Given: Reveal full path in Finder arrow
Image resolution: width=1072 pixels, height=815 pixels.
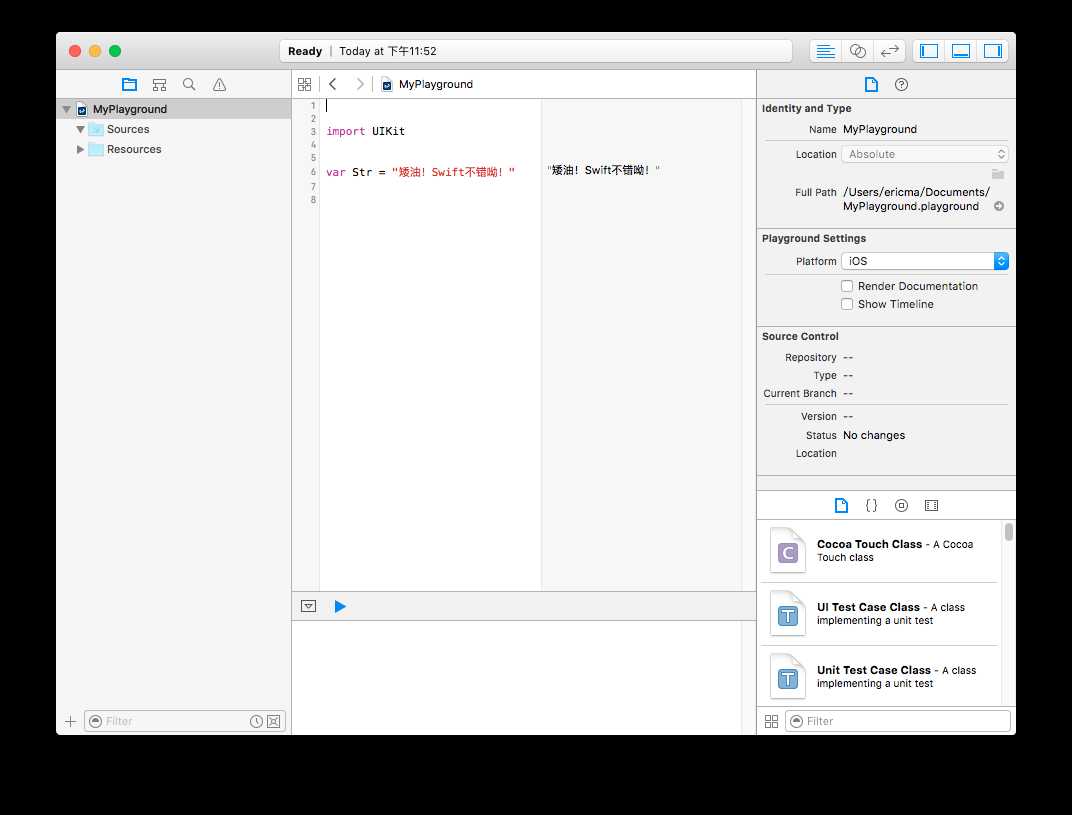Looking at the screenshot, I should [999, 206].
